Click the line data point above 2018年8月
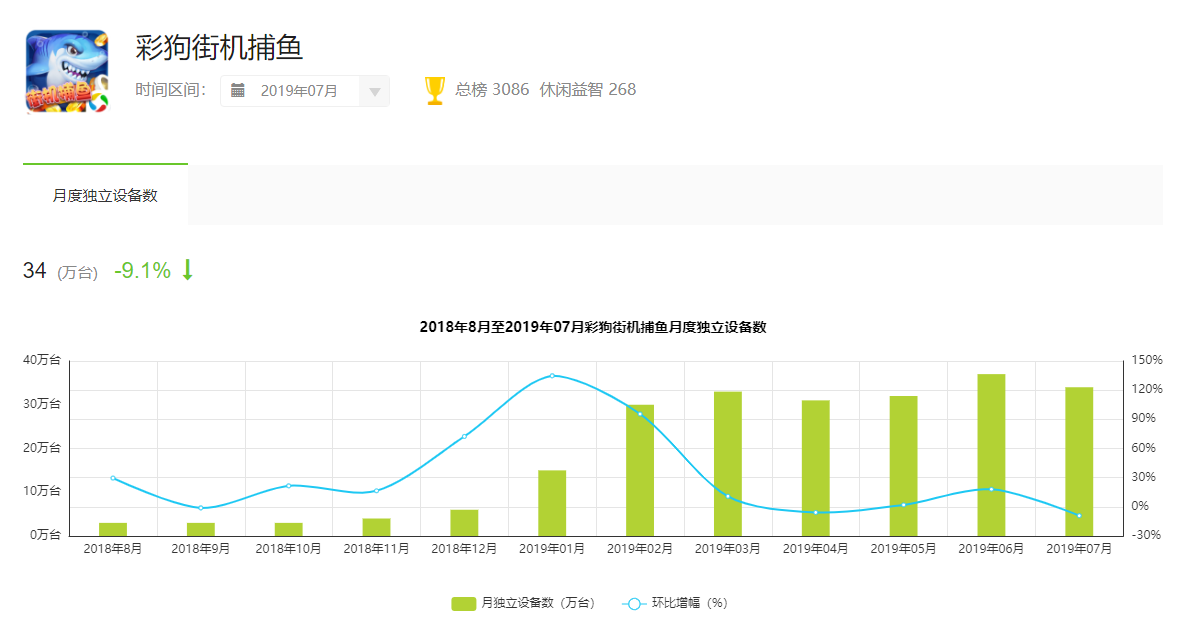1183x639 pixels. (113, 478)
